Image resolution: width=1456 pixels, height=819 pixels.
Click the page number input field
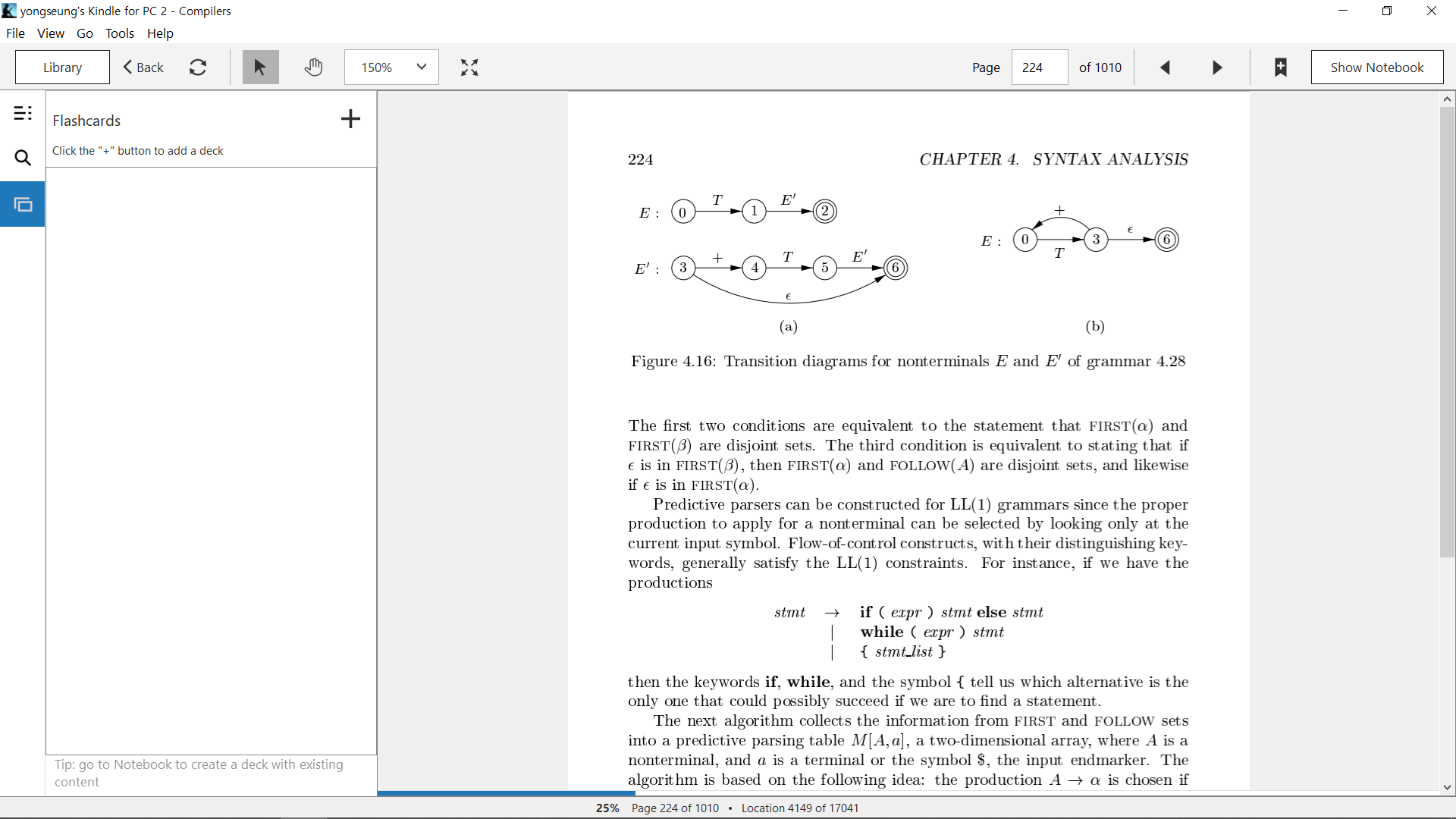tap(1039, 67)
